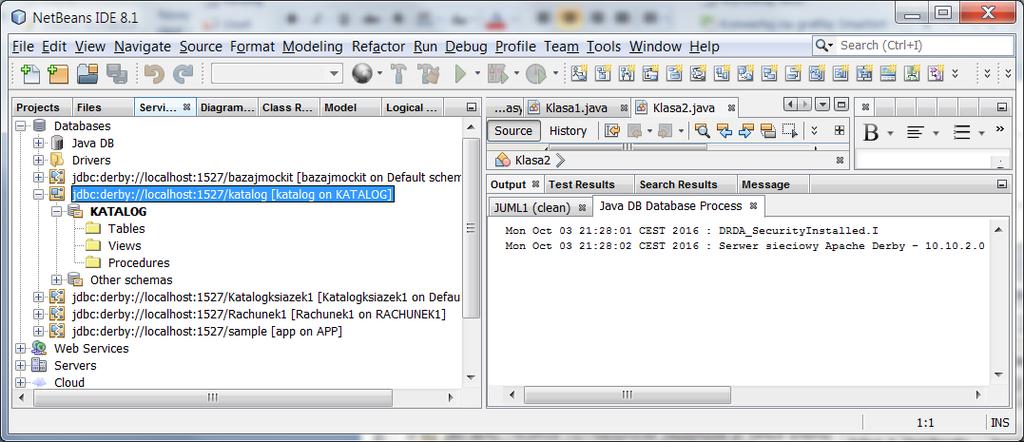Select the Views folder

(124, 246)
